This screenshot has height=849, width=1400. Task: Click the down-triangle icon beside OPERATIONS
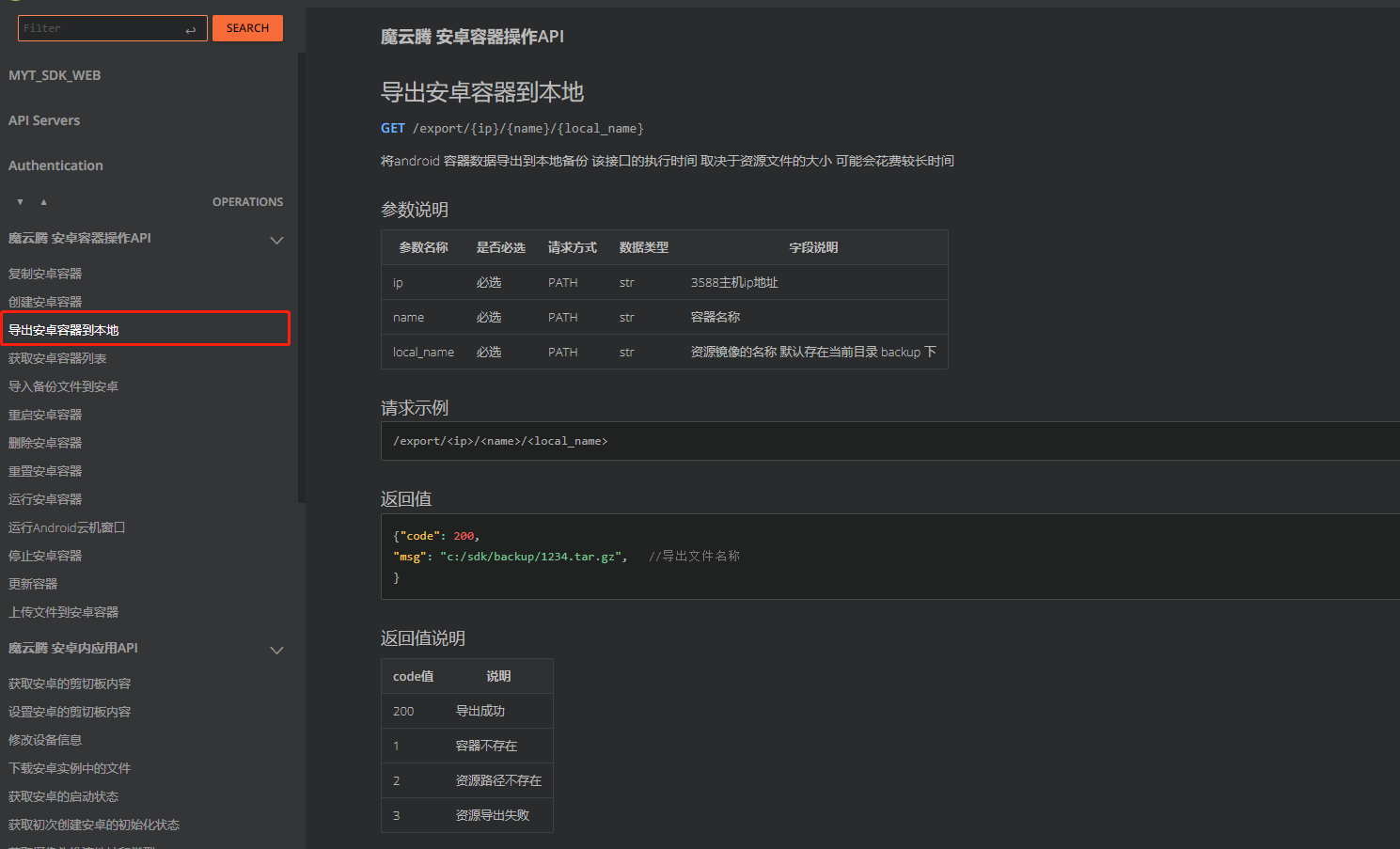click(x=20, y=202)
